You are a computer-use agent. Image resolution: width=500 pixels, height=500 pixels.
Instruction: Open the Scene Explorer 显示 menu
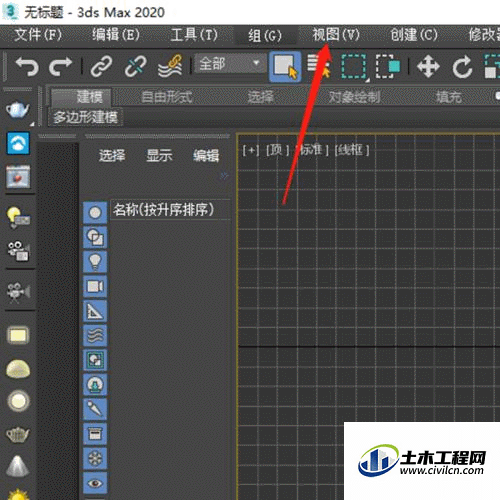(159, 156)
